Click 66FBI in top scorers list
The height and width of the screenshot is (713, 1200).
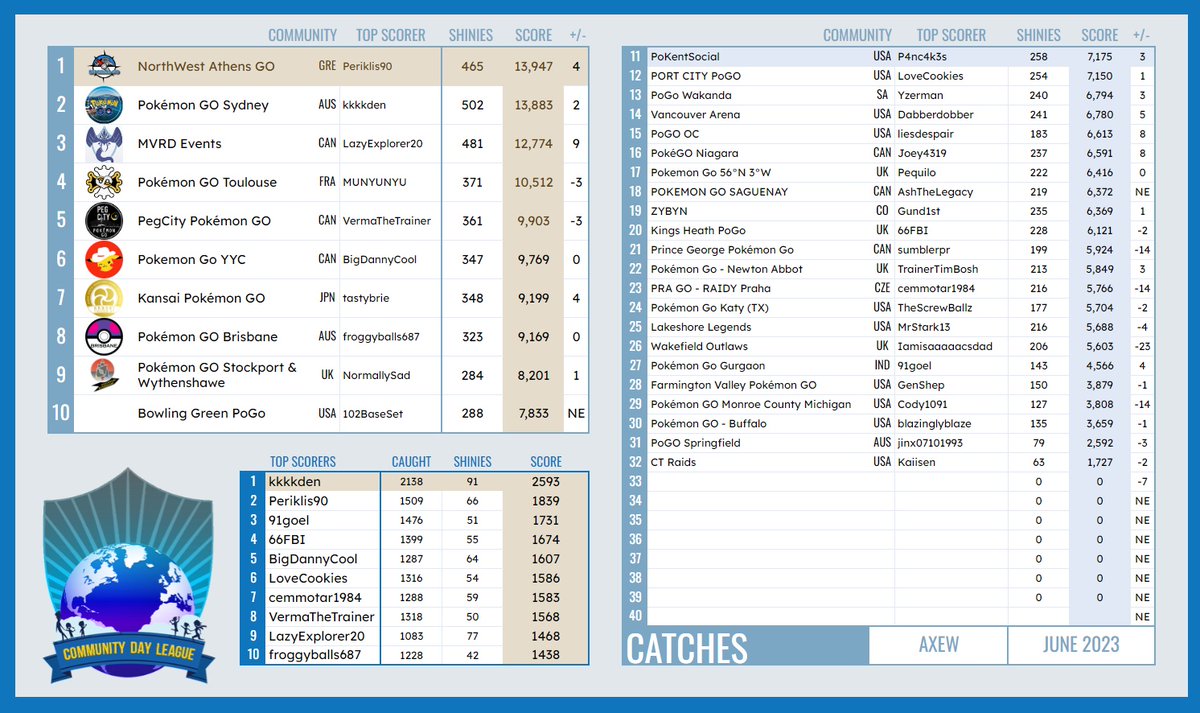[286, 540]
